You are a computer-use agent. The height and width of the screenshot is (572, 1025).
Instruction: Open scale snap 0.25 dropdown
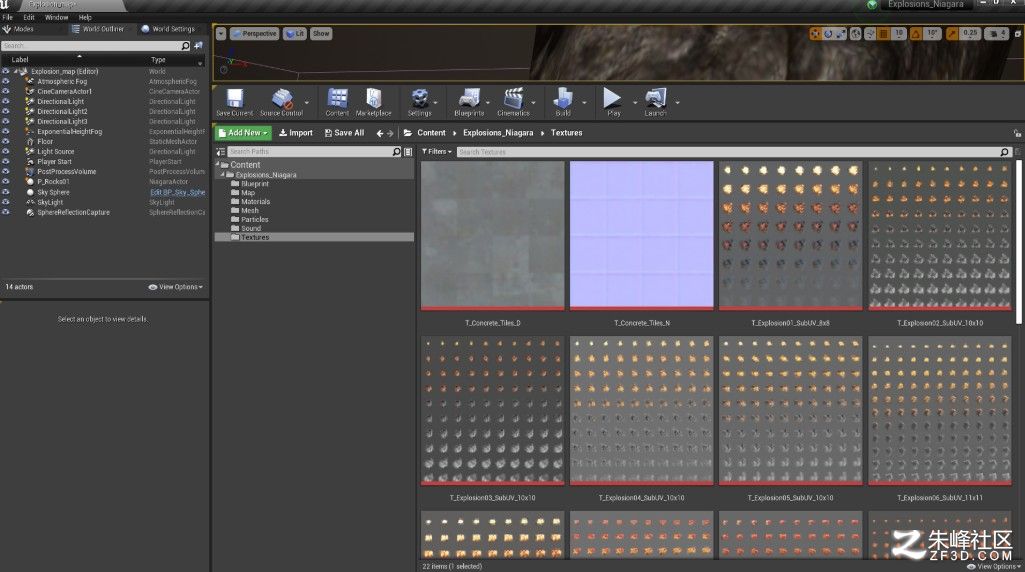[x=970, y=33]
